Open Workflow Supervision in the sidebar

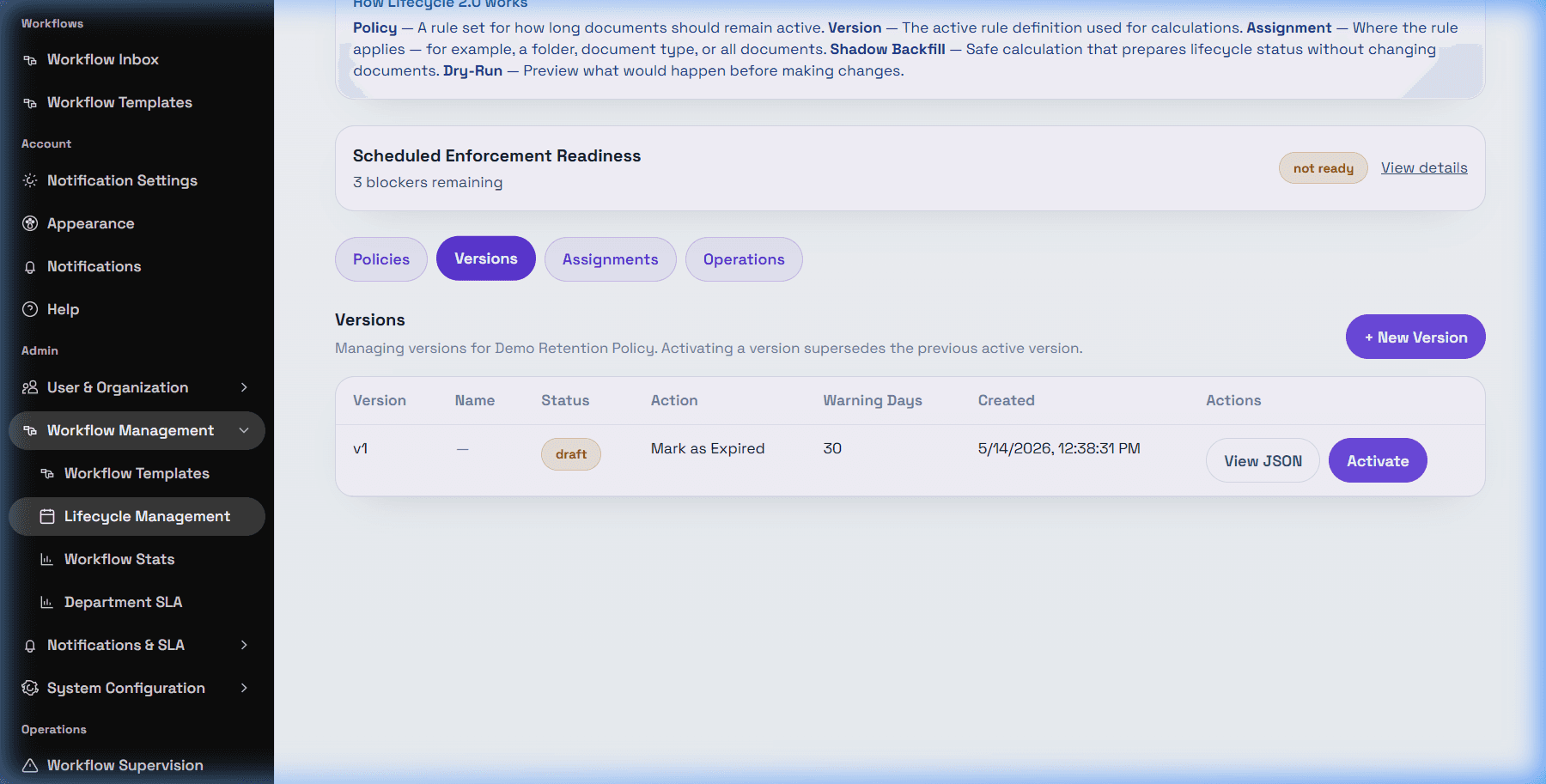pos(137,765)
